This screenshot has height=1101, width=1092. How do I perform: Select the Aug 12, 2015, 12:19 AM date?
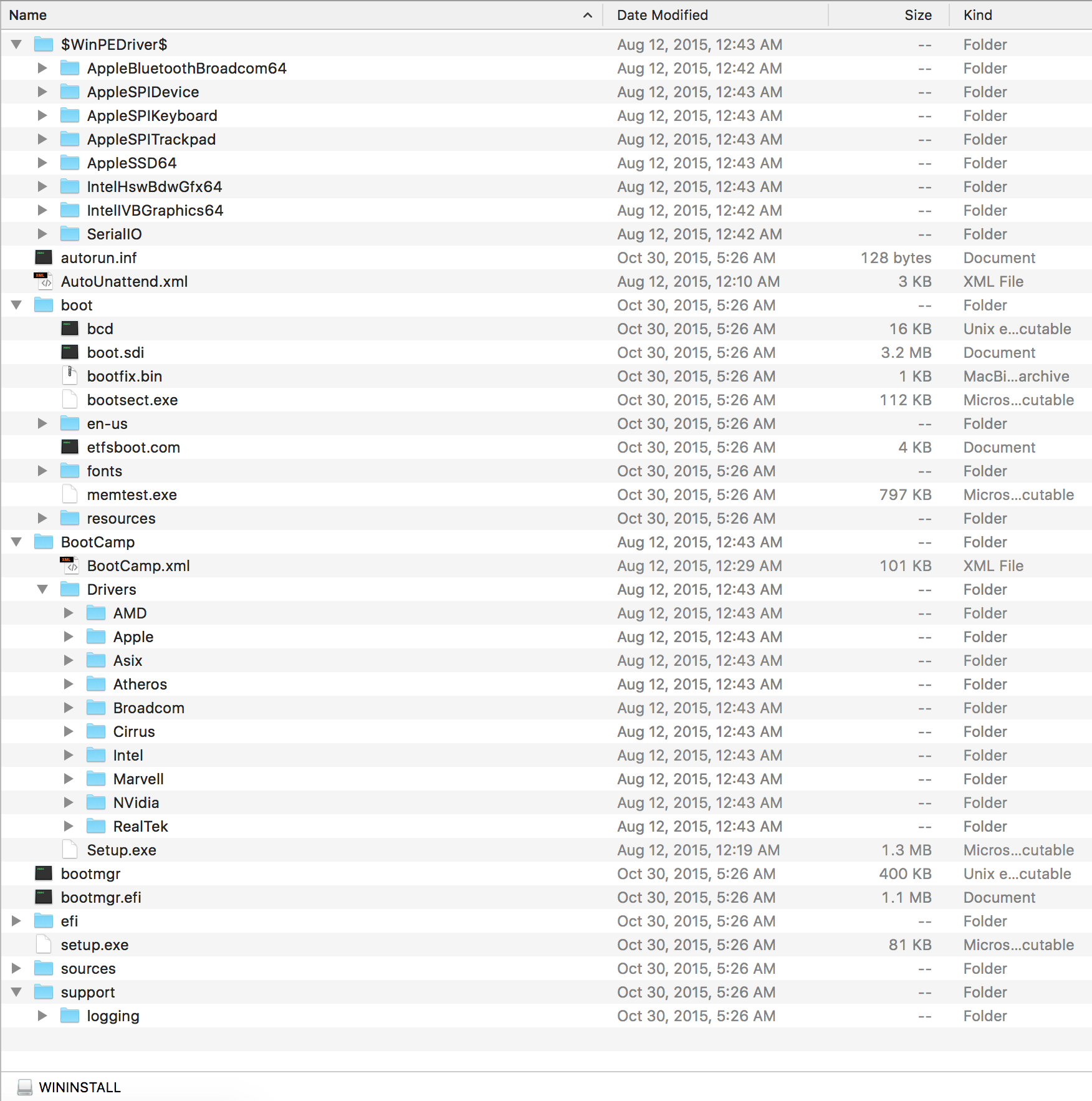(x=698, y=850)
